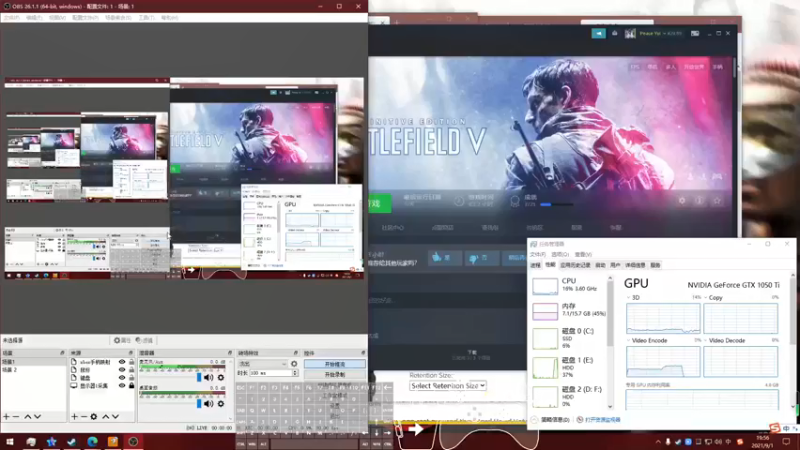The height and width of the screenshot is (450, 800).
Task: Open 查看(V) menu in Task Manager
Action: (583, 254)
